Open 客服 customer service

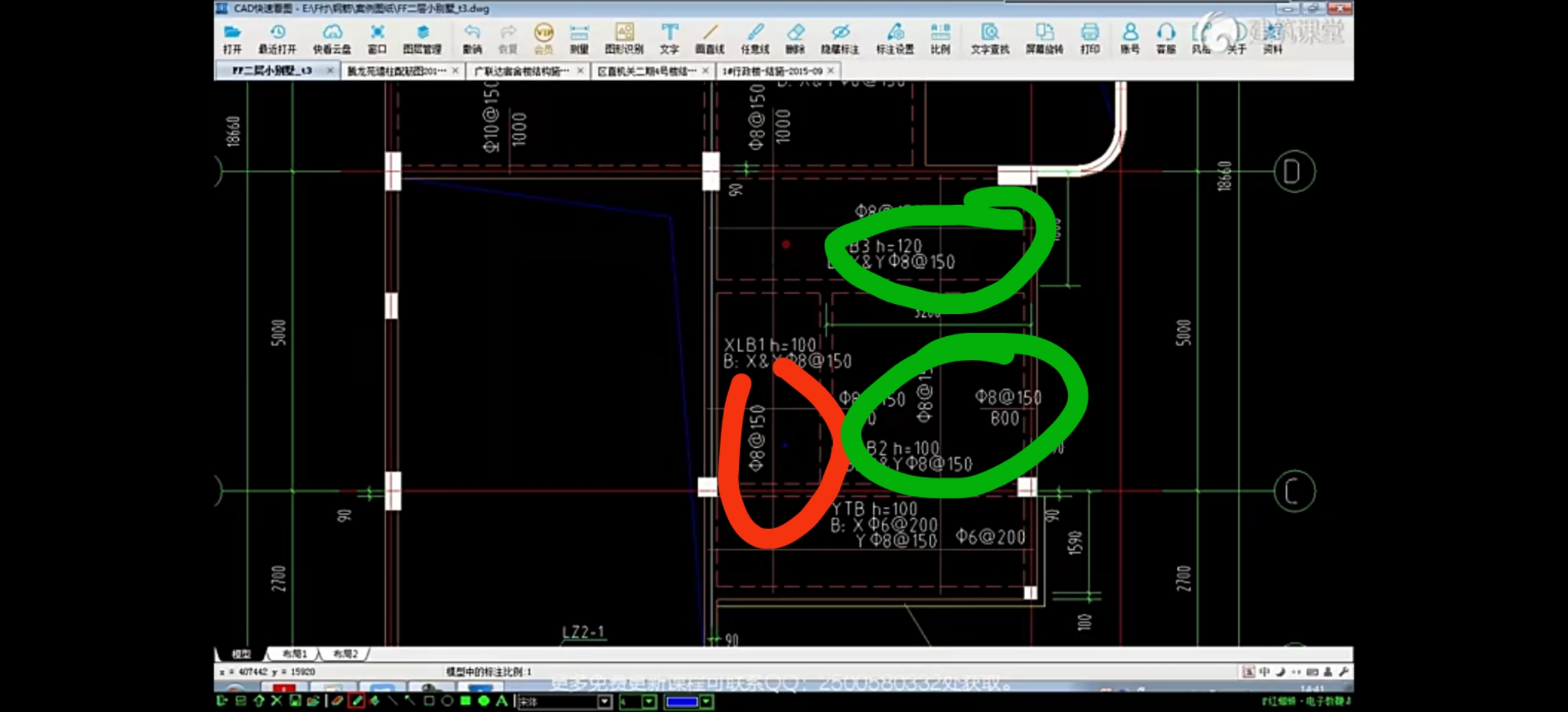pyautogui.click(x=1166, y=39)
